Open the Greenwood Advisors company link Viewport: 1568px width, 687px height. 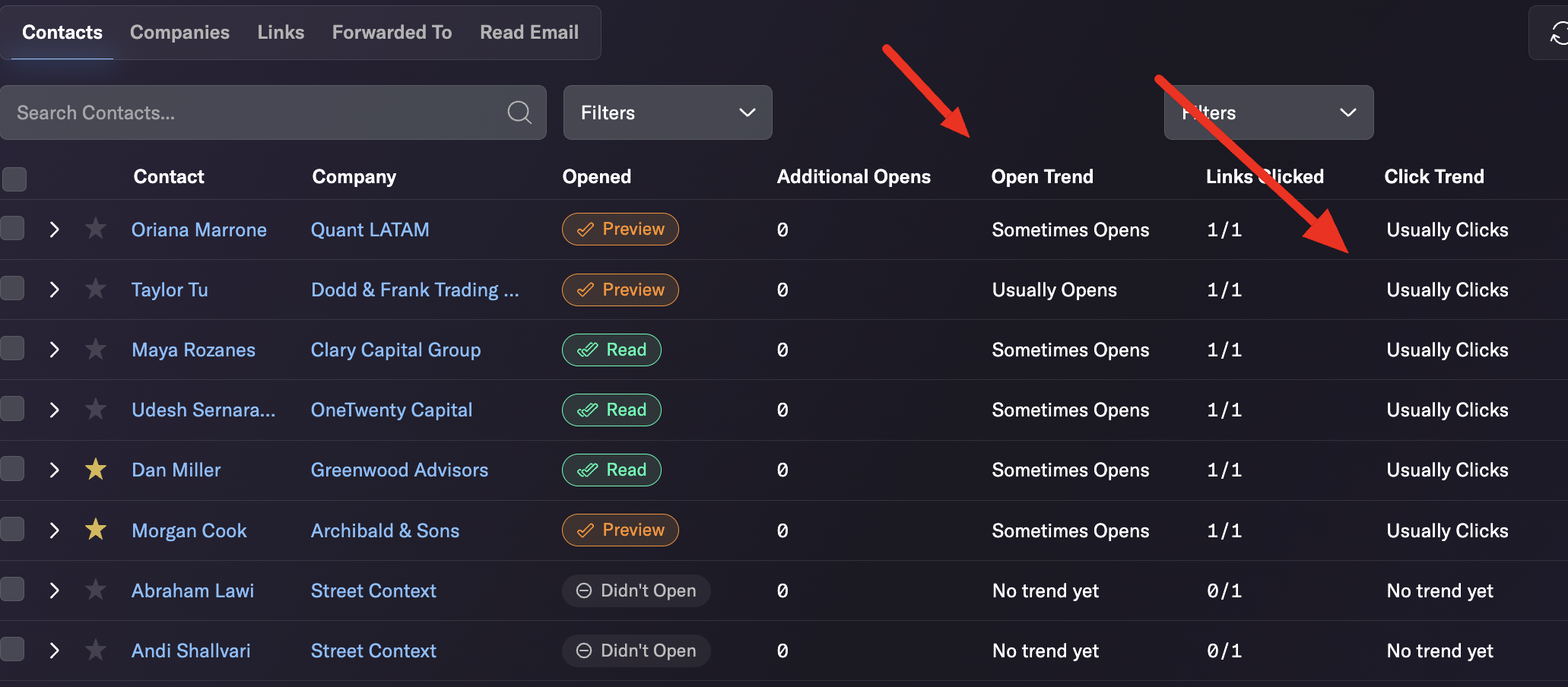[x=399, y=470]
